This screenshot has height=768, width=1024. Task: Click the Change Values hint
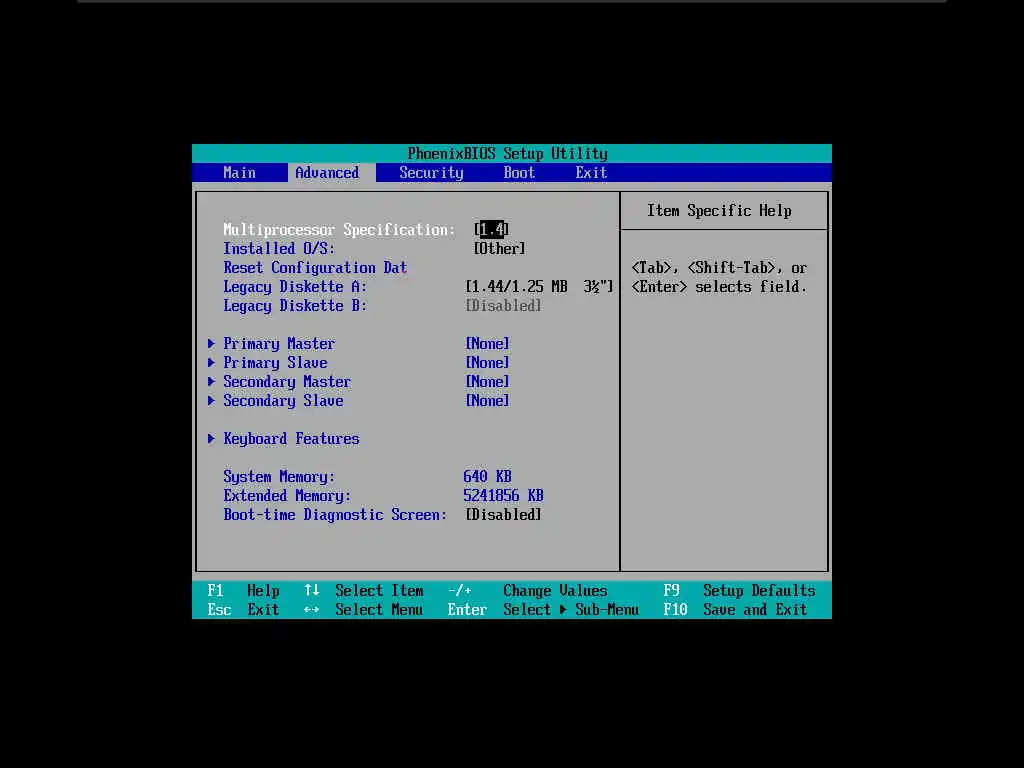point(555,590)
